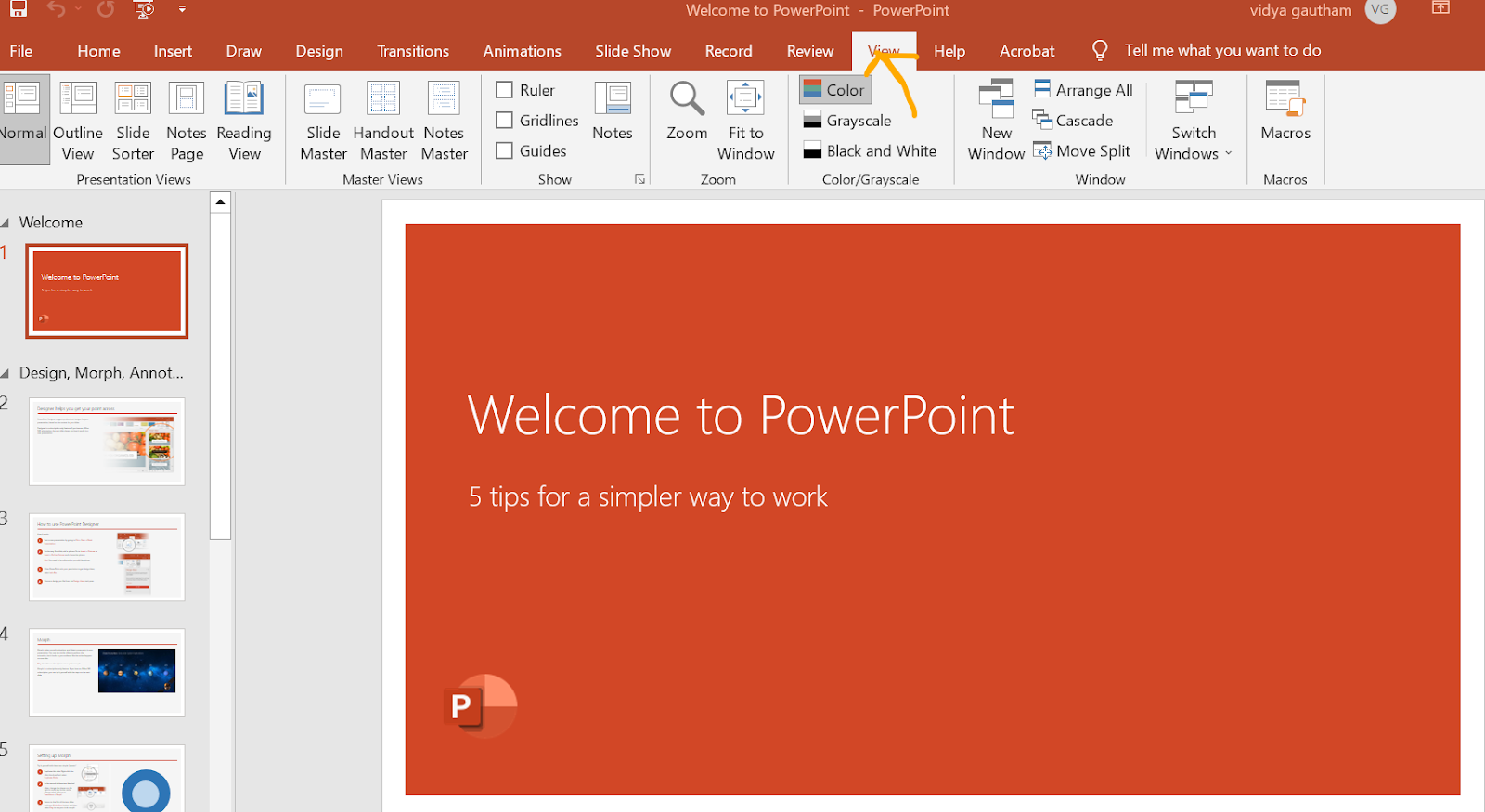Viewport: 1485px width, 812px height.
Task: Click the Welcome to PowerPoint title text
Action: pos(741,415)
